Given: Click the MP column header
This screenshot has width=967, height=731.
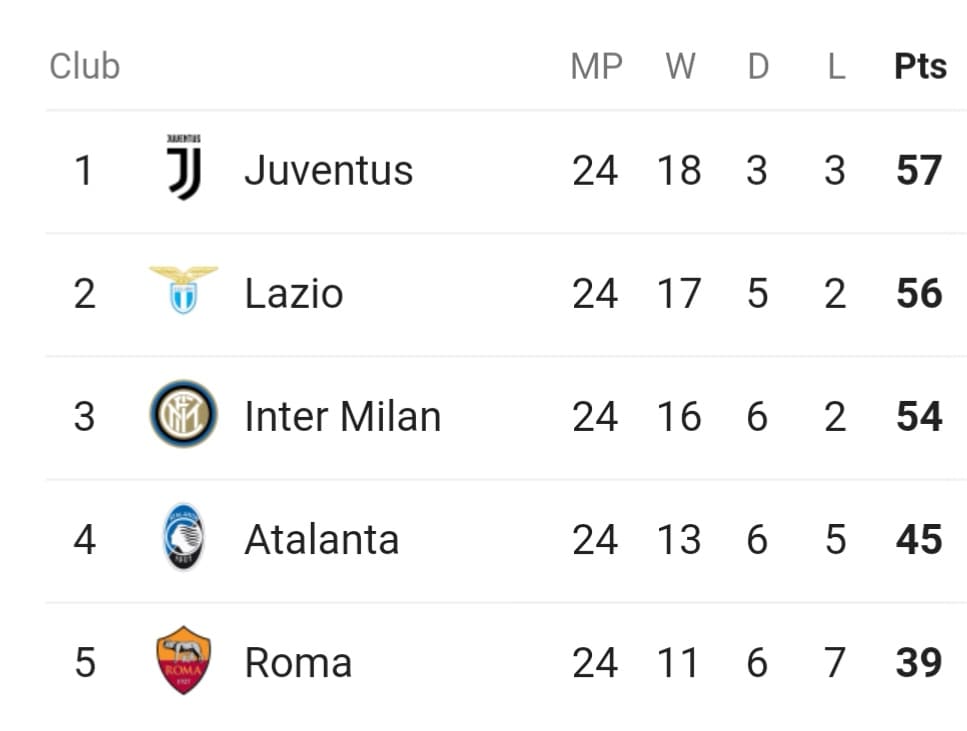Looking at the screenshot, I should point(596,66).
